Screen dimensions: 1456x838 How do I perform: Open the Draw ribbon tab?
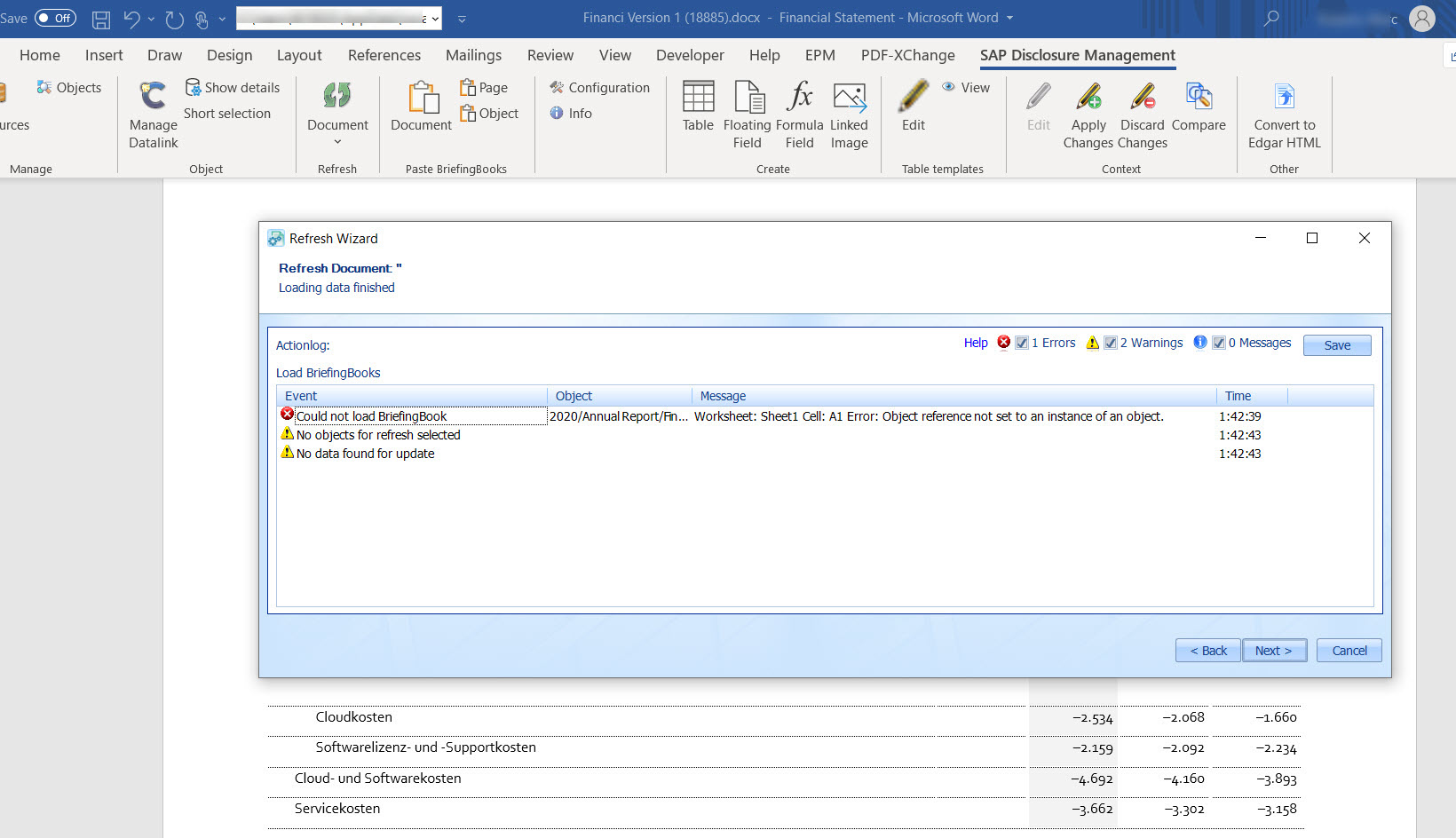pyautogui.click(x=164, y=55)
